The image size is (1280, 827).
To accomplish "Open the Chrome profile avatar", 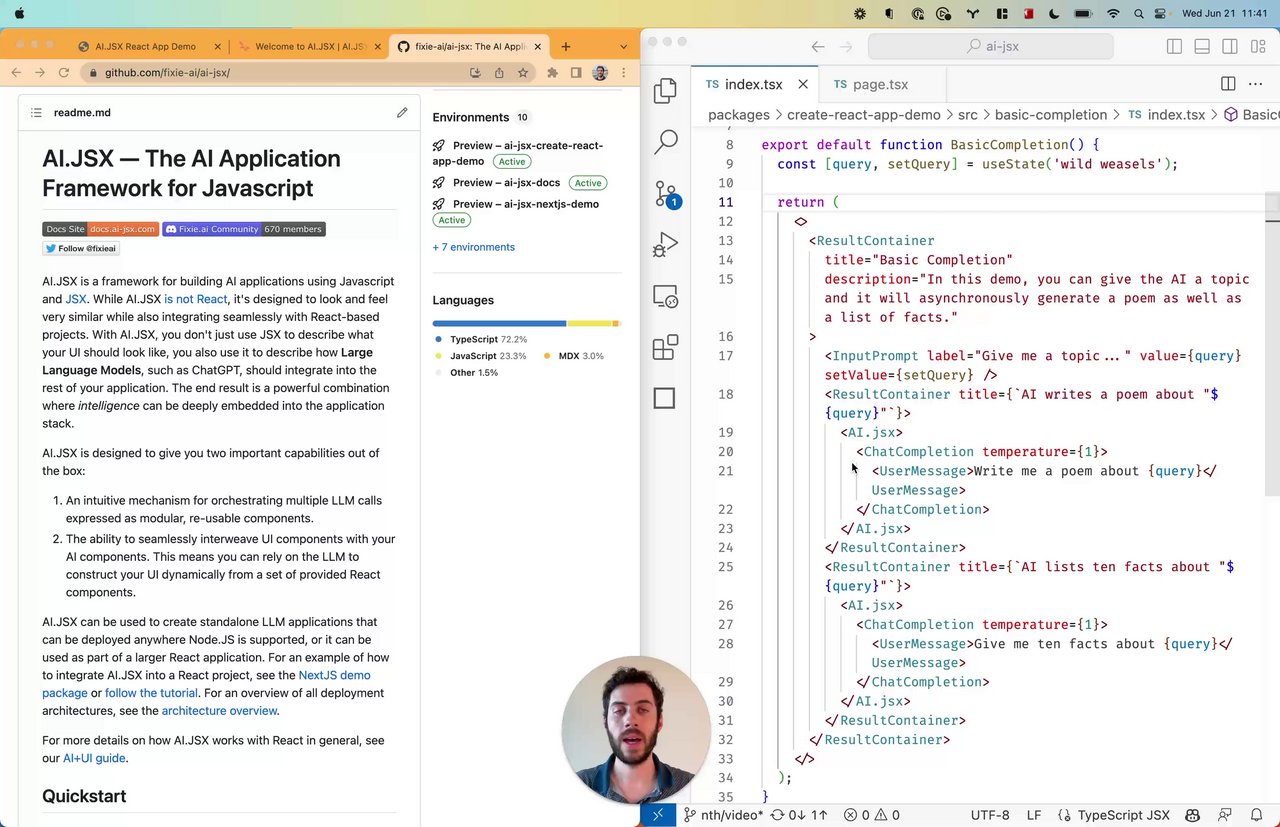I will pos(600,73).
